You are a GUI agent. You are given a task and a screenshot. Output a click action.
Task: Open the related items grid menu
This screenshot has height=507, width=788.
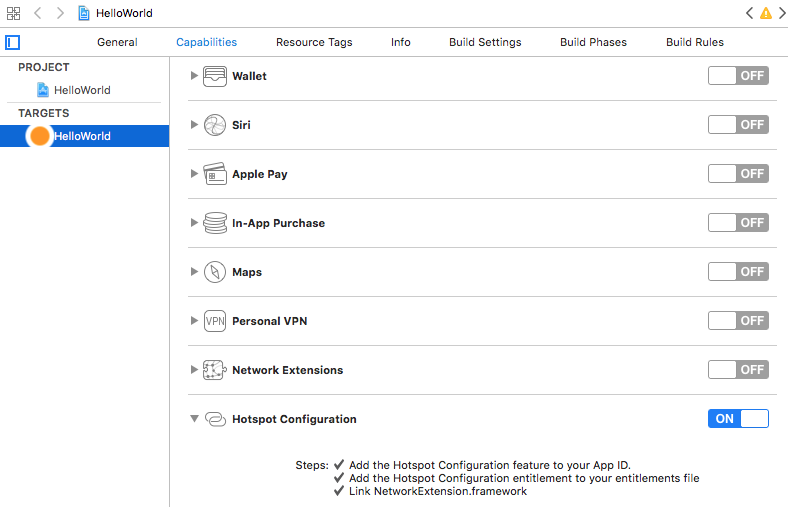point(14,13)
